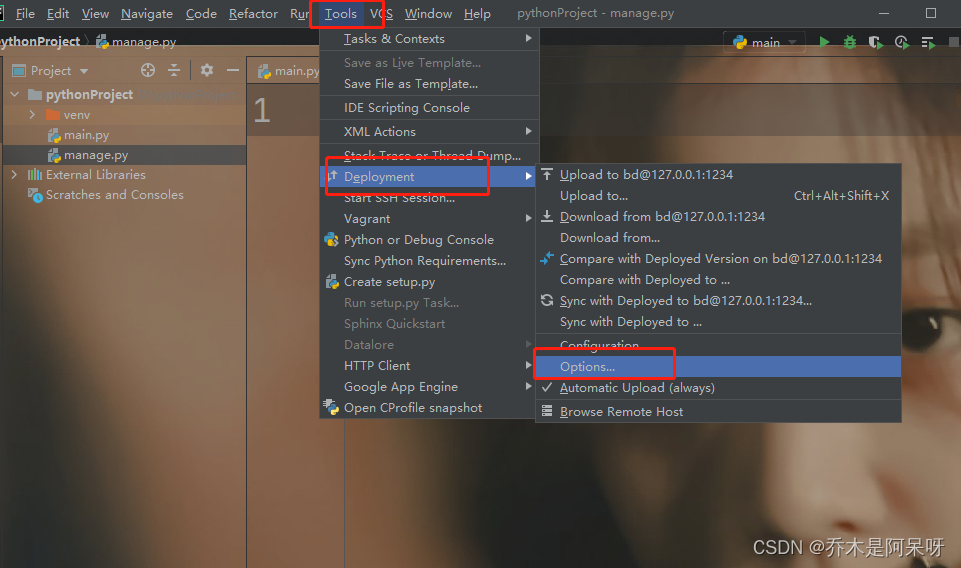This screenshot has height=568, width=961.
Task: Open Project view selector dropdown
Action: tap(51, 70)
